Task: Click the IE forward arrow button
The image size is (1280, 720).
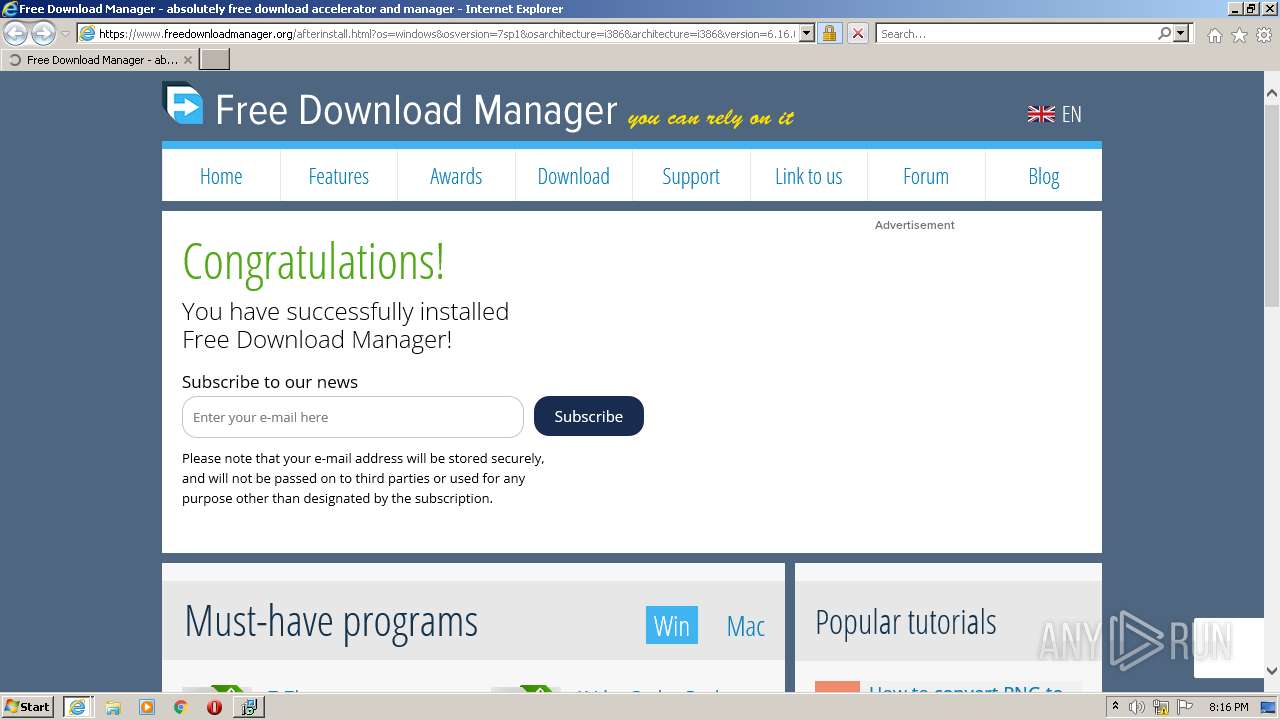Action: tap(43, 33)
